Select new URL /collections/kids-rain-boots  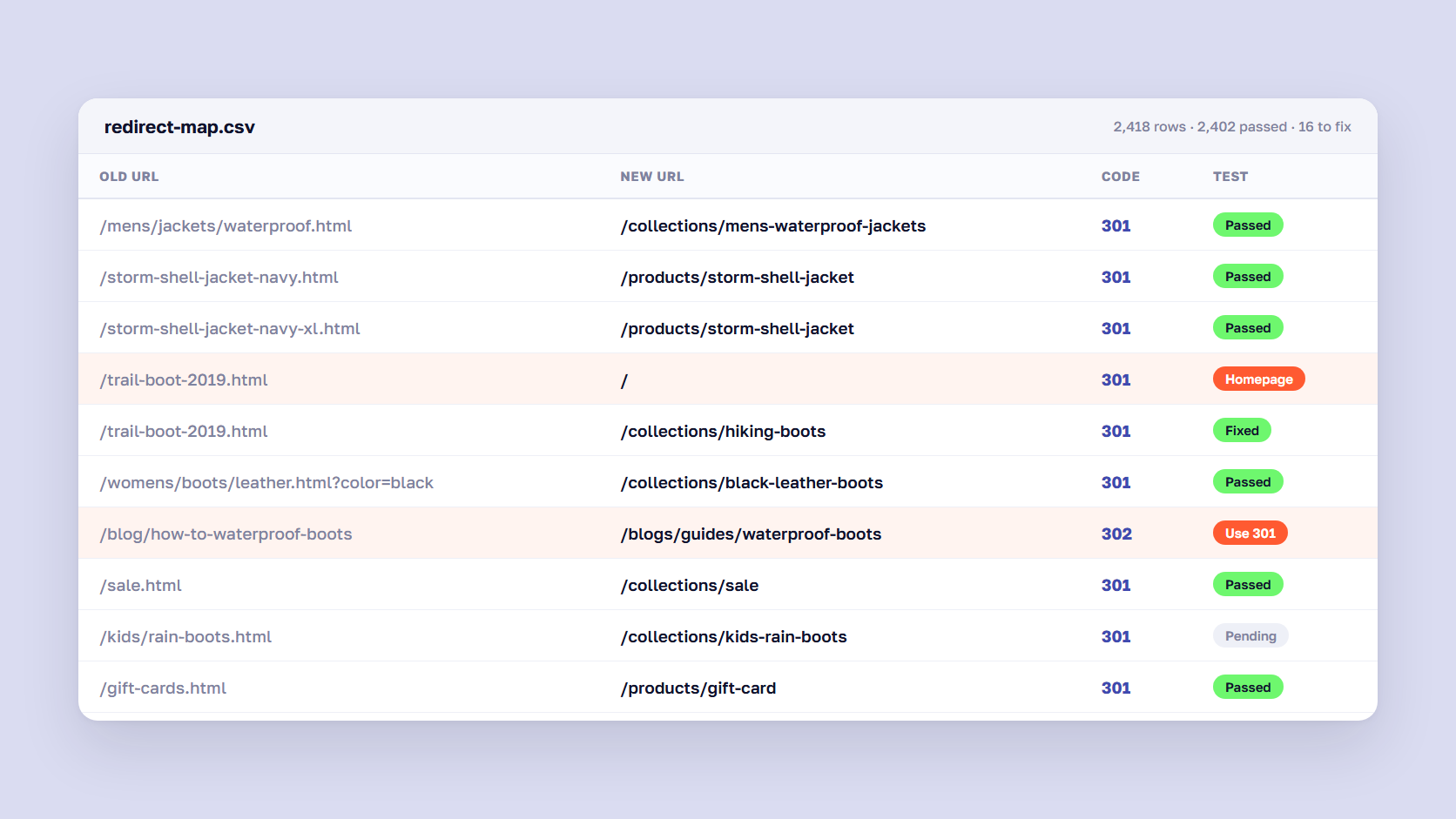pyautogui.click(x=733, y=637)
